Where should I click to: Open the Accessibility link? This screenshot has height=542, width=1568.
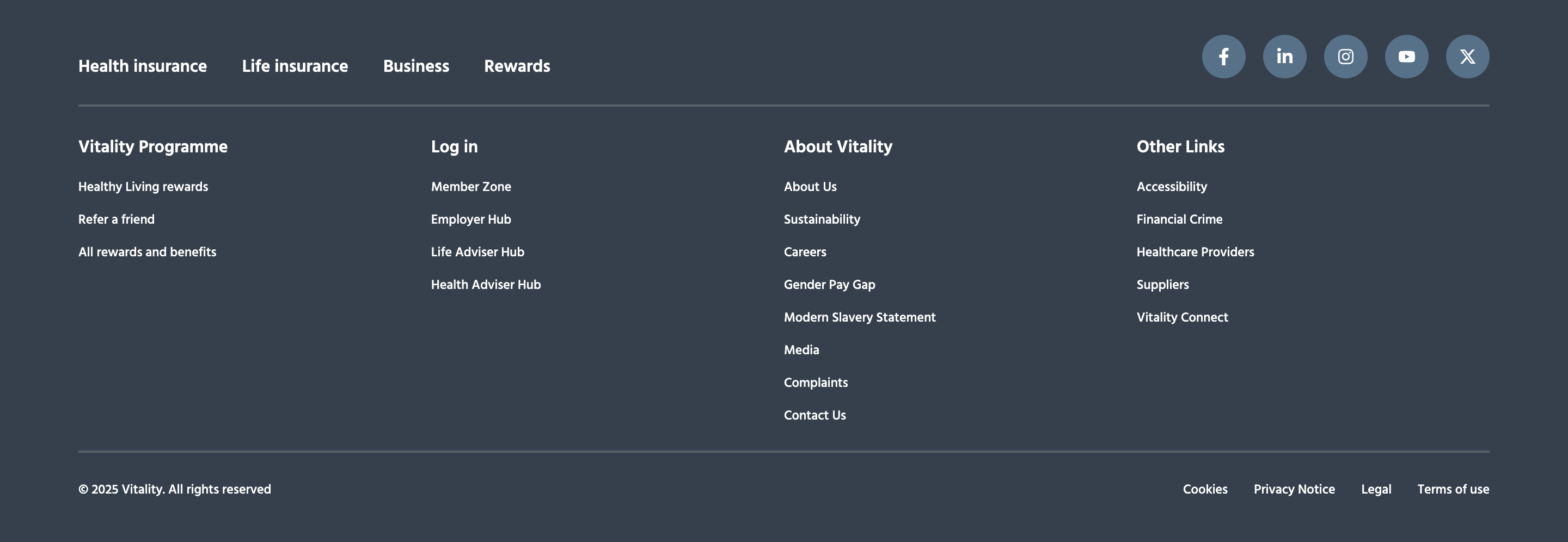[x=1172, y=187]
